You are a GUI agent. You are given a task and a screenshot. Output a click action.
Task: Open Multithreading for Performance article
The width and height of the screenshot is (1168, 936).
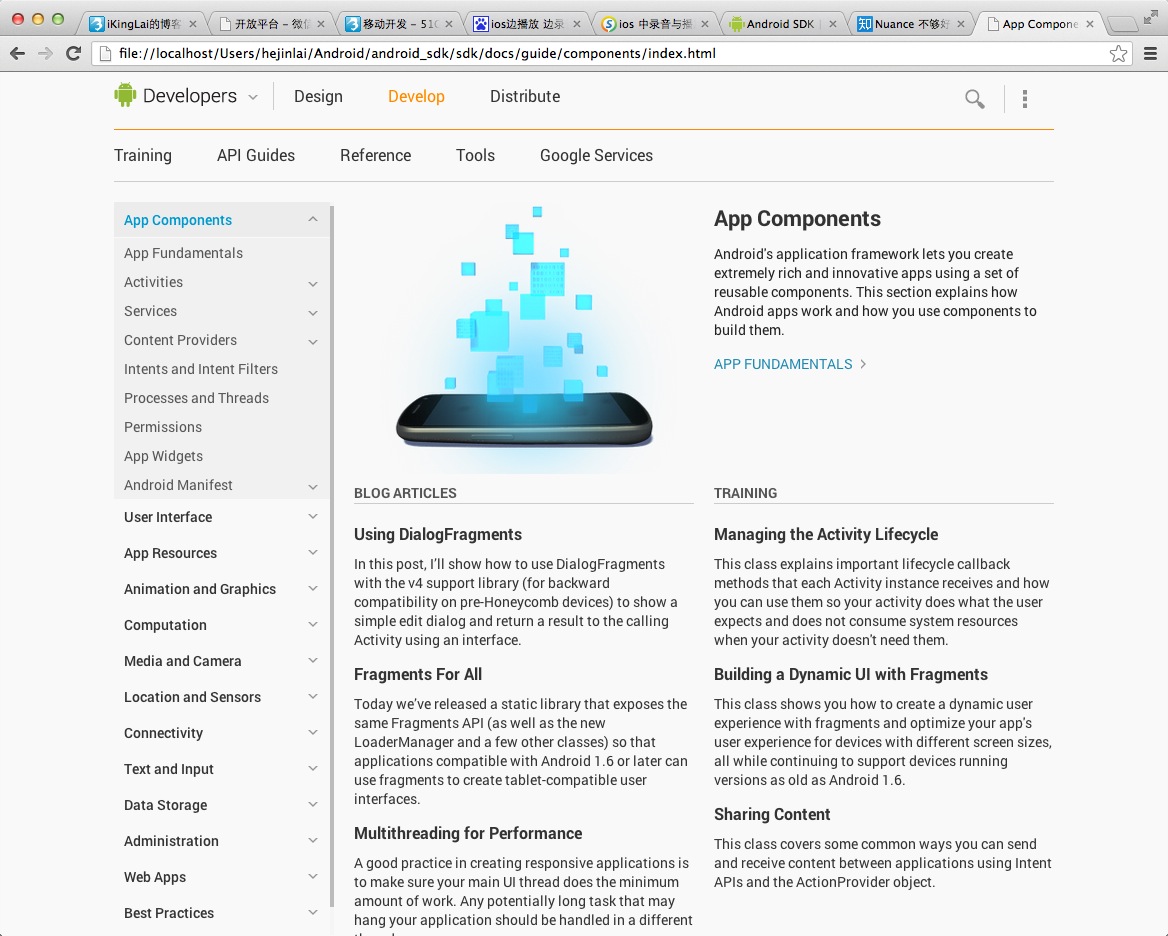point(468,833)
